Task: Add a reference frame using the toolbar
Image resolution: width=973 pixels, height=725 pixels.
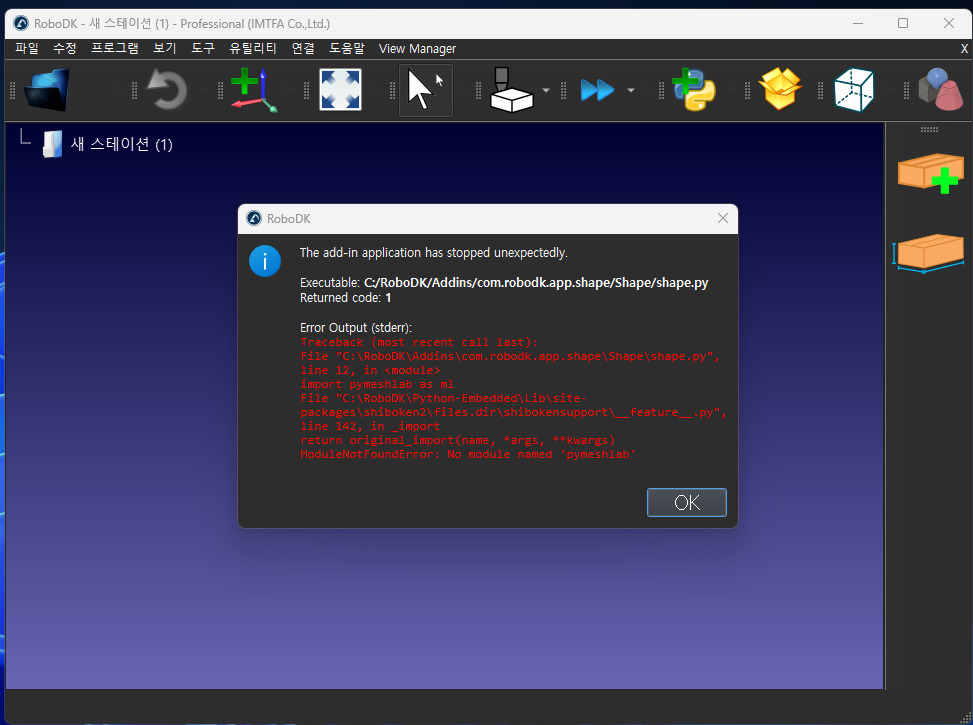Action: pos(251,91)
